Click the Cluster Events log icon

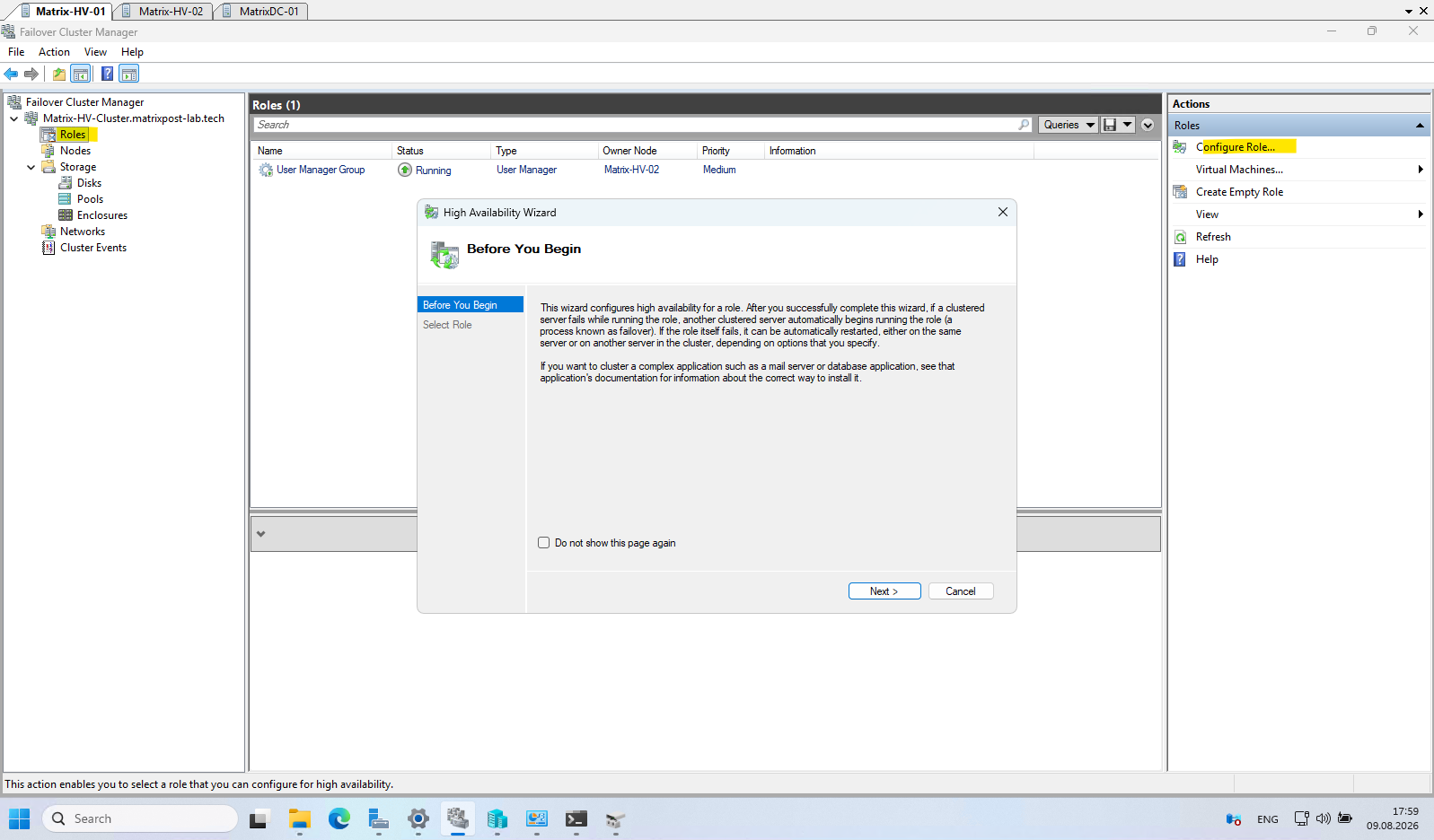(x=48, y=248)
